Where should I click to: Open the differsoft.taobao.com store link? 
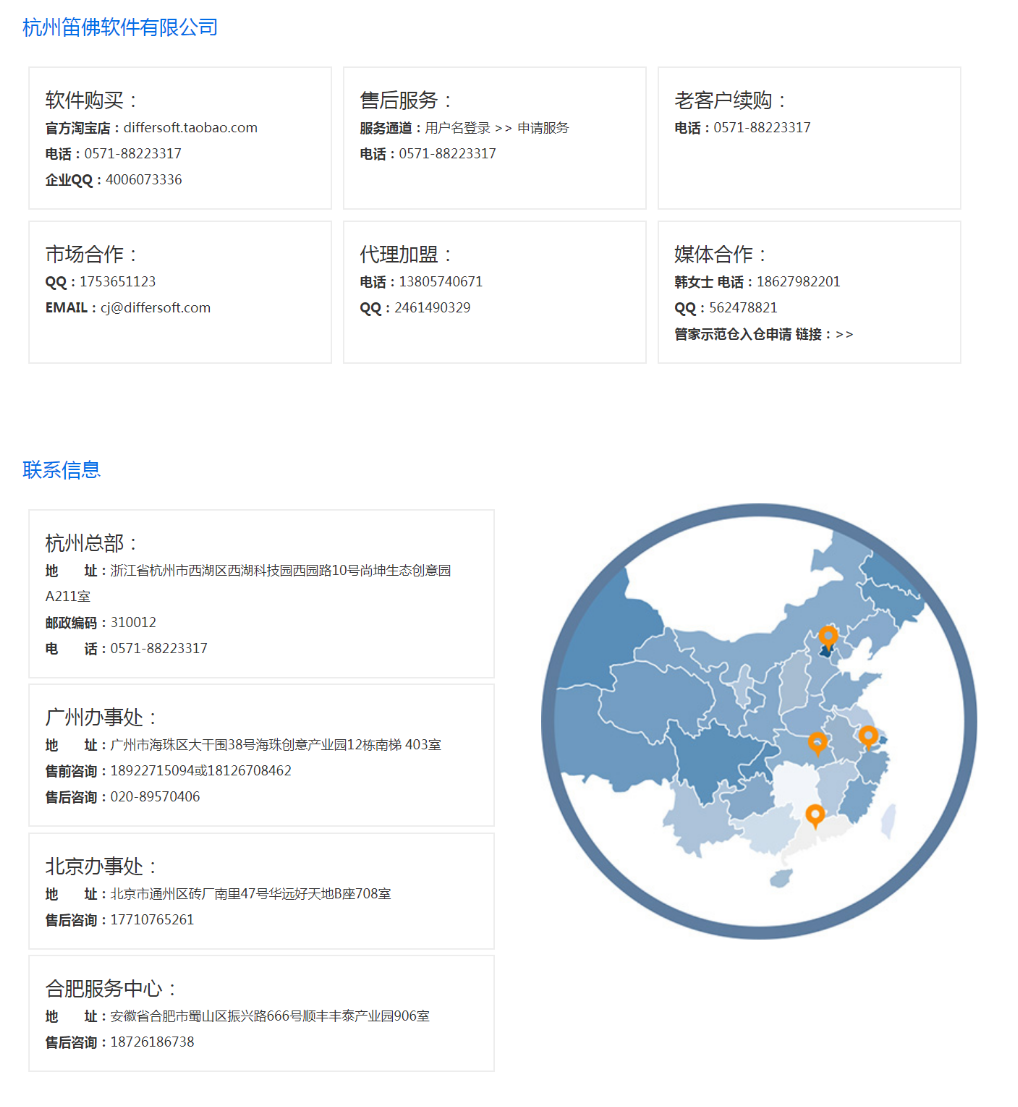[191, 128]
